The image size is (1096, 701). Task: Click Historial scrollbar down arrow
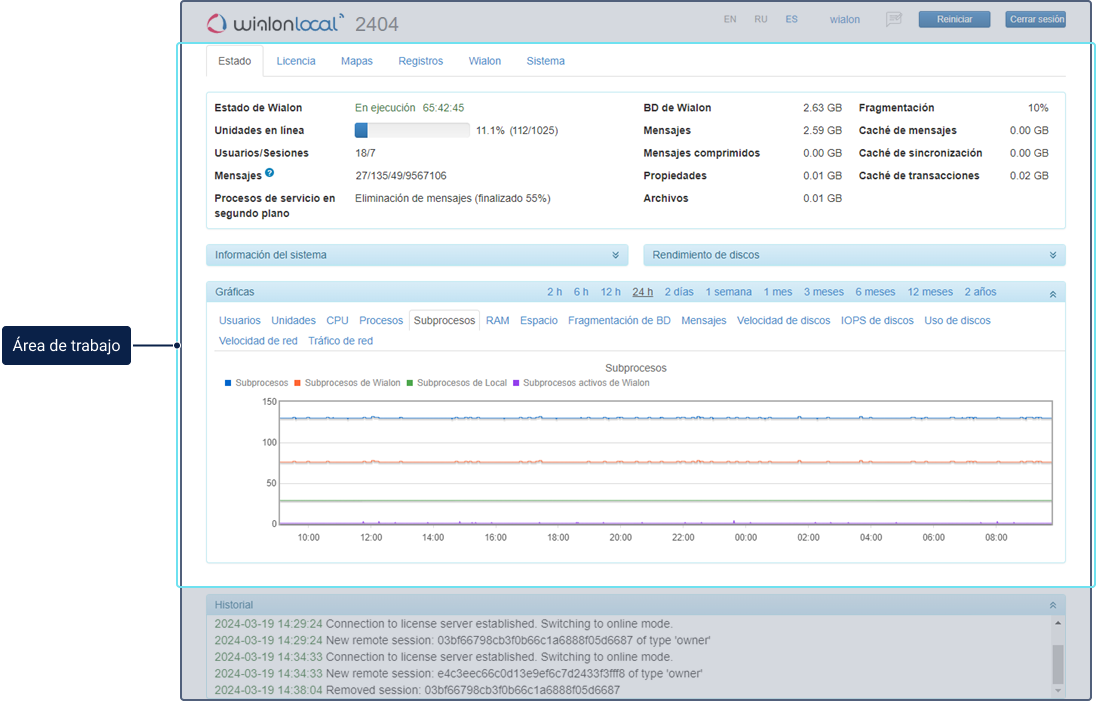[1058, 691]
